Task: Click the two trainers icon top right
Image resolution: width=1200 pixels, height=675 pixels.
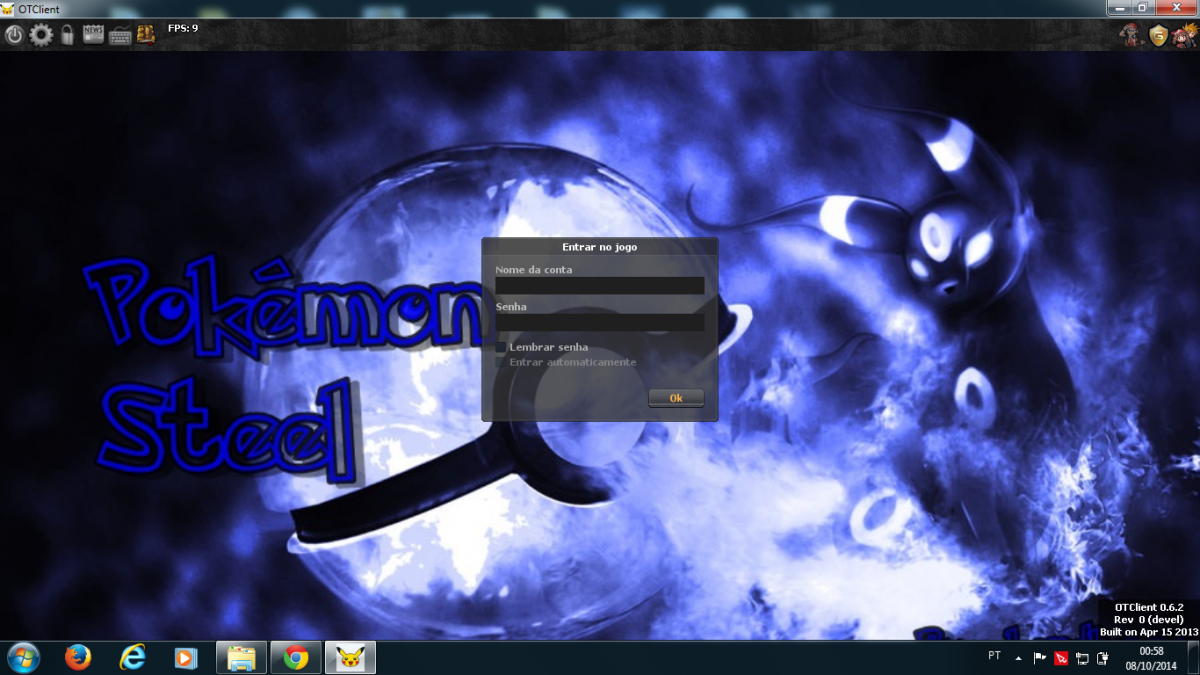Action: [1185, 35]
